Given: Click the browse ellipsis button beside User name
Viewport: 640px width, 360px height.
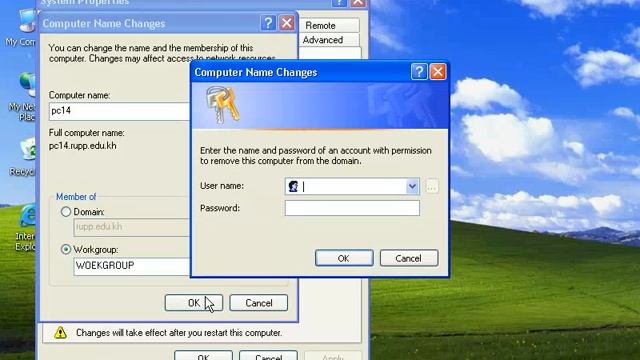Looking at the screenshot, I should (x=432, y=187).
